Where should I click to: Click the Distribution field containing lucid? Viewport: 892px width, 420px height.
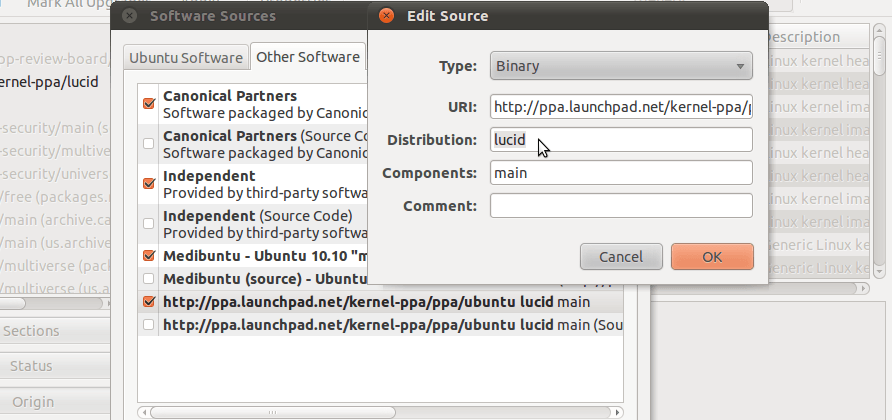[x=620, y=140]
